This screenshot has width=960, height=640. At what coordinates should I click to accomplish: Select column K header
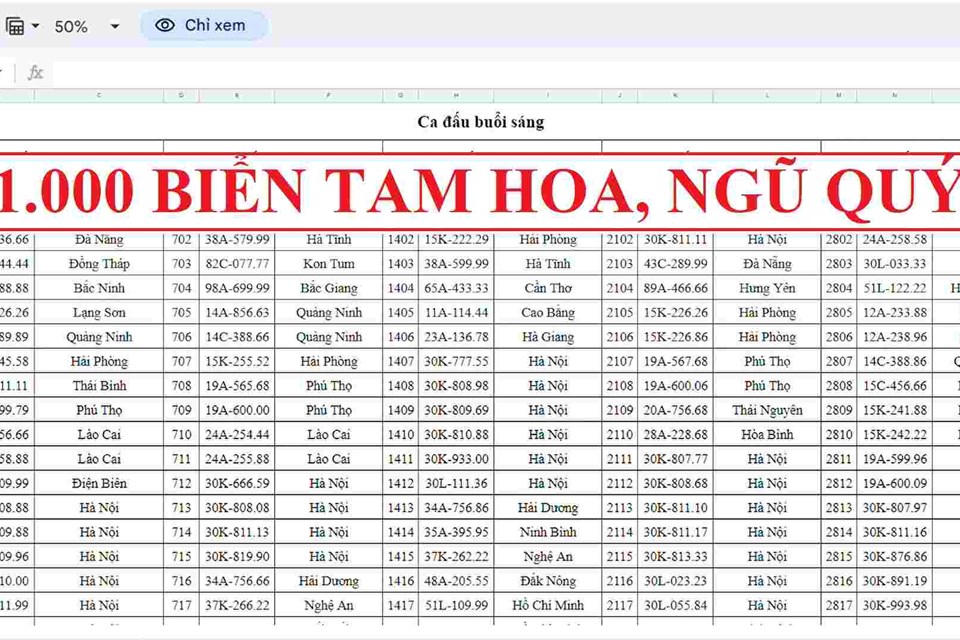pyautogui.click(x=674, y=96)
